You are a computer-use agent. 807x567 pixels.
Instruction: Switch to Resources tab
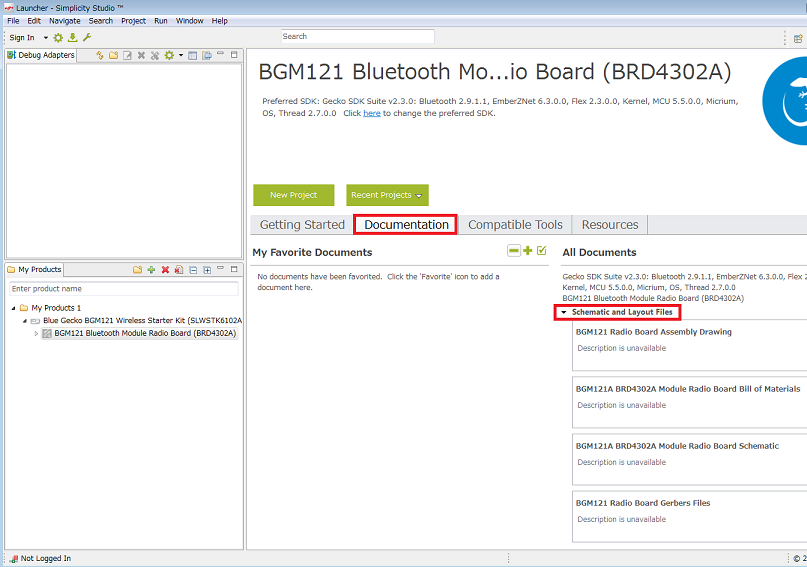coord(610,225)
